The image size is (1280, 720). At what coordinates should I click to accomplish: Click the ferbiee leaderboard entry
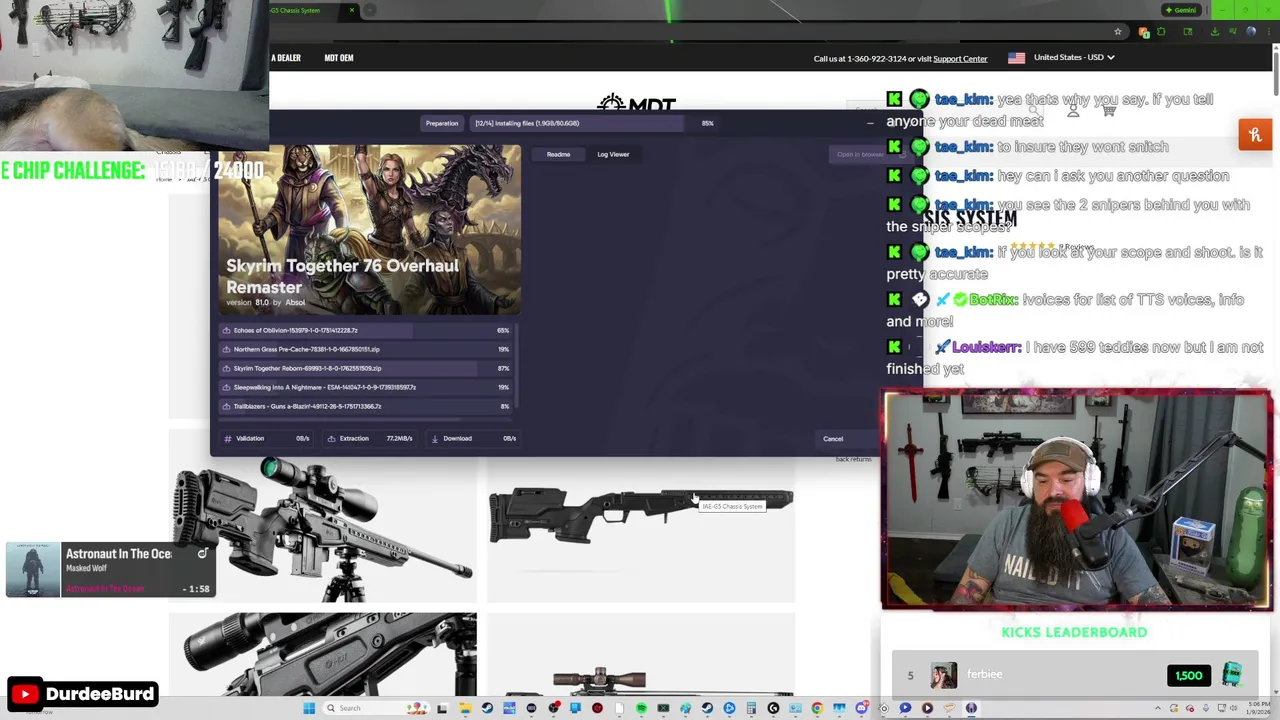1074,675
